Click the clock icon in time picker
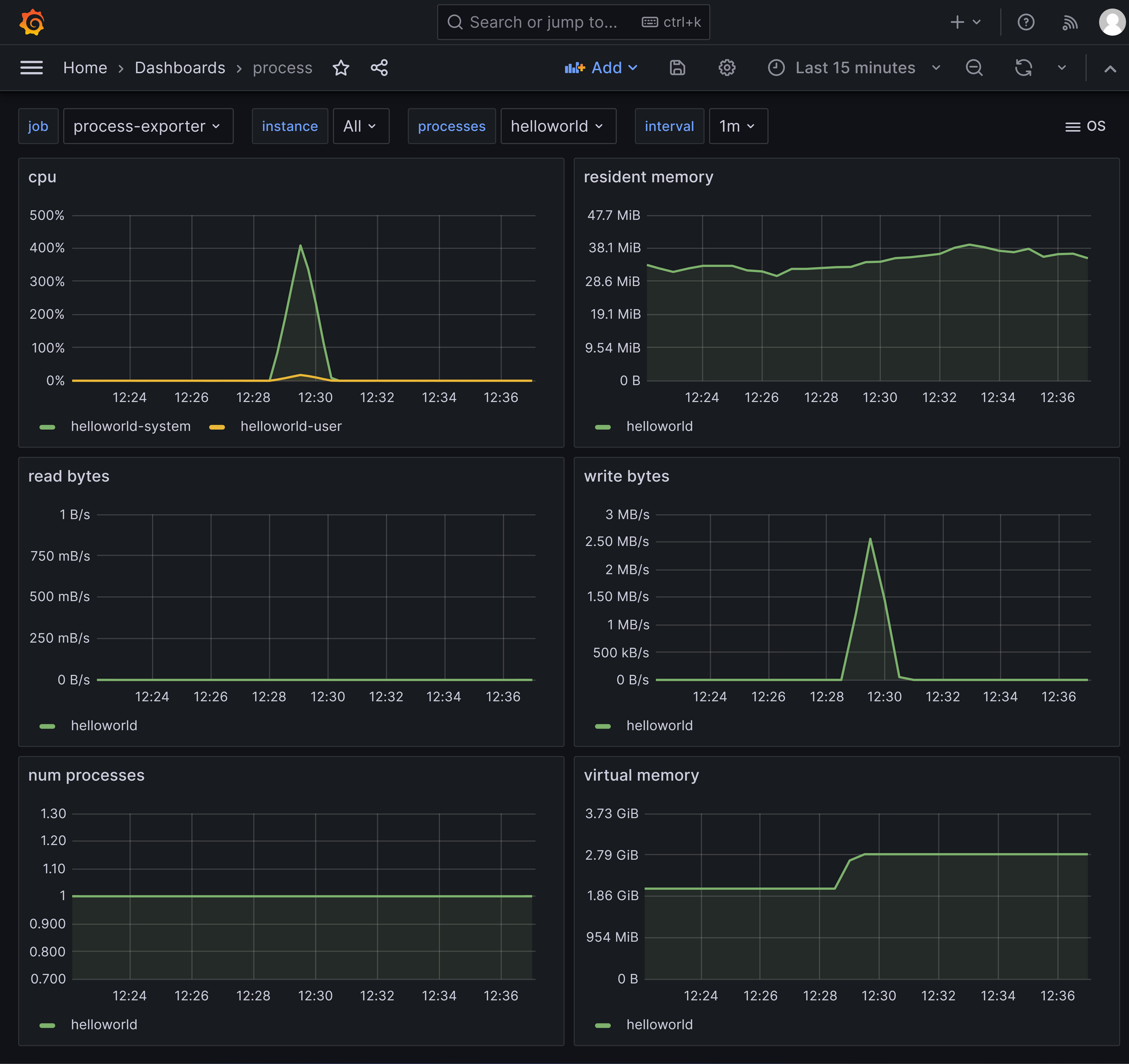The height and width of the screenshot is (1064, 1129). pyautogui.click(x=776, y=67)
